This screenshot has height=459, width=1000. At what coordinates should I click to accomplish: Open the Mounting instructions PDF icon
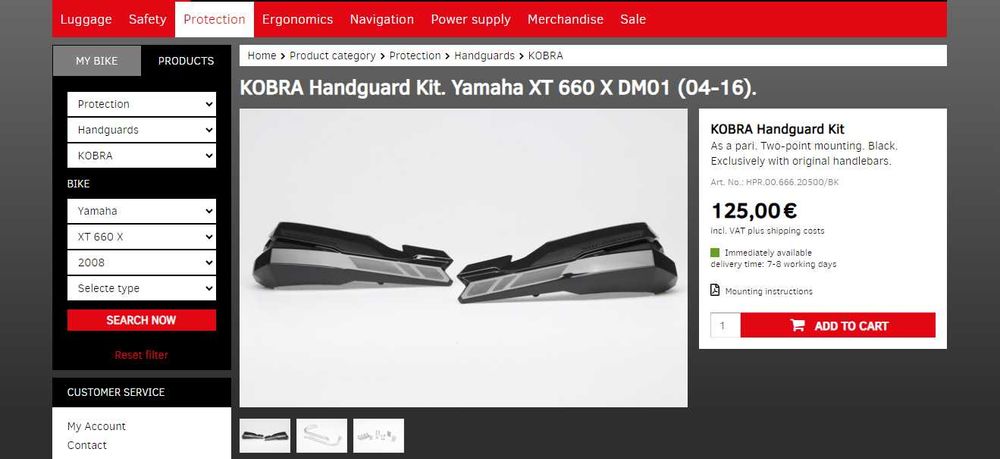tap(715, 291)
